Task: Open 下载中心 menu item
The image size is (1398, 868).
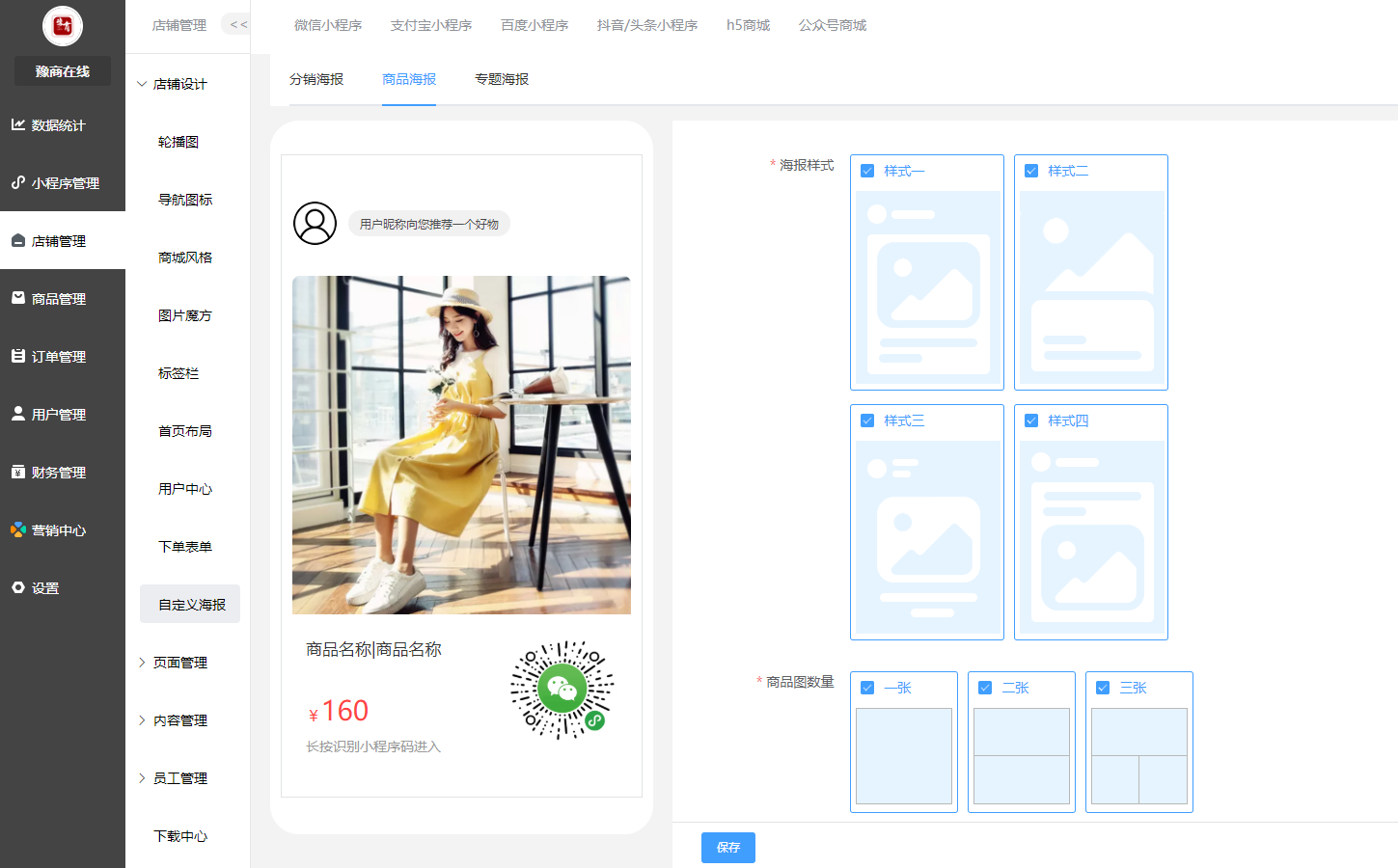Action: (180, 836)
